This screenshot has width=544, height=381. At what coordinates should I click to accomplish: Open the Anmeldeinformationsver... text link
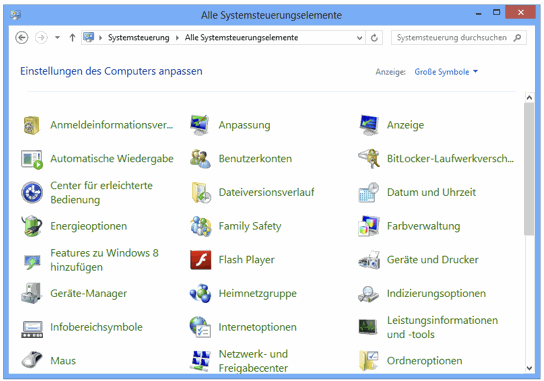pos(112,125)
